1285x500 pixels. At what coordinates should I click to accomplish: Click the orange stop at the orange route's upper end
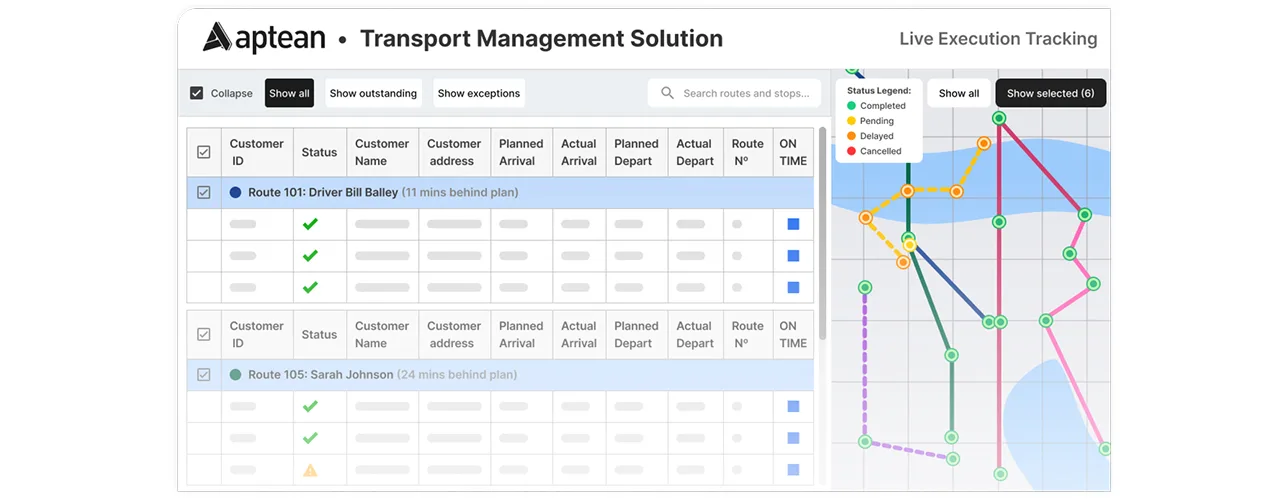tap(984, 143)
